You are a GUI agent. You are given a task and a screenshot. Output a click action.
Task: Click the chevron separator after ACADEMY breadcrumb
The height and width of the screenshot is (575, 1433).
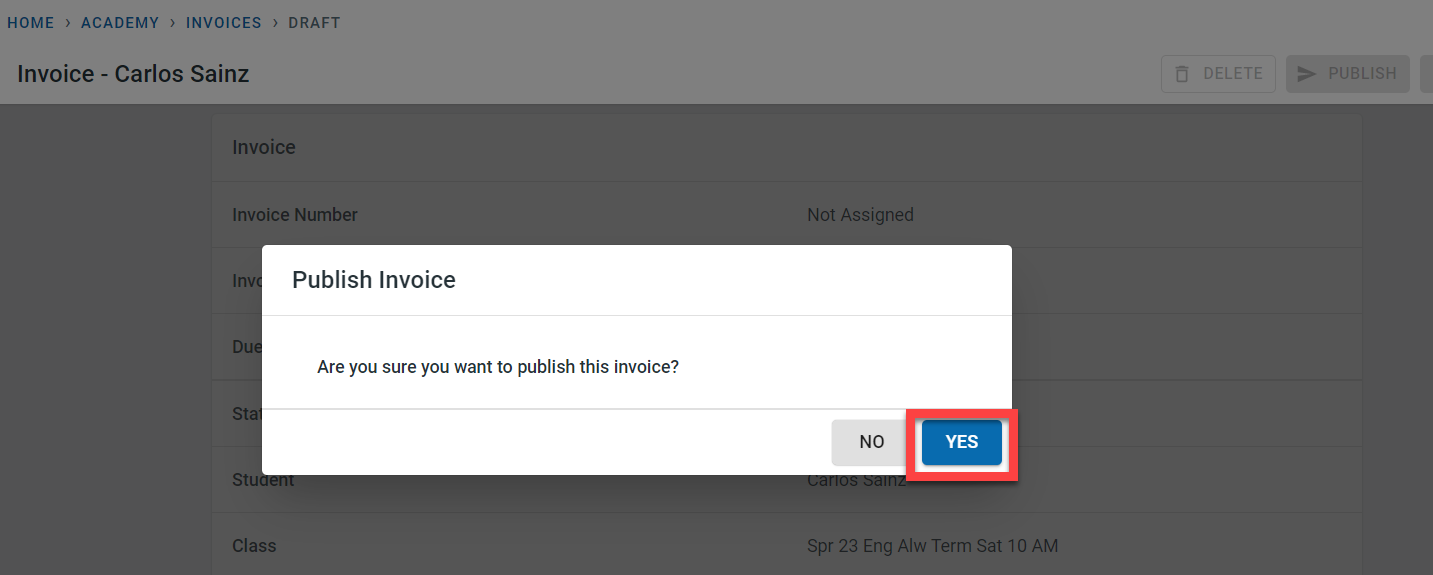point(173,23)
